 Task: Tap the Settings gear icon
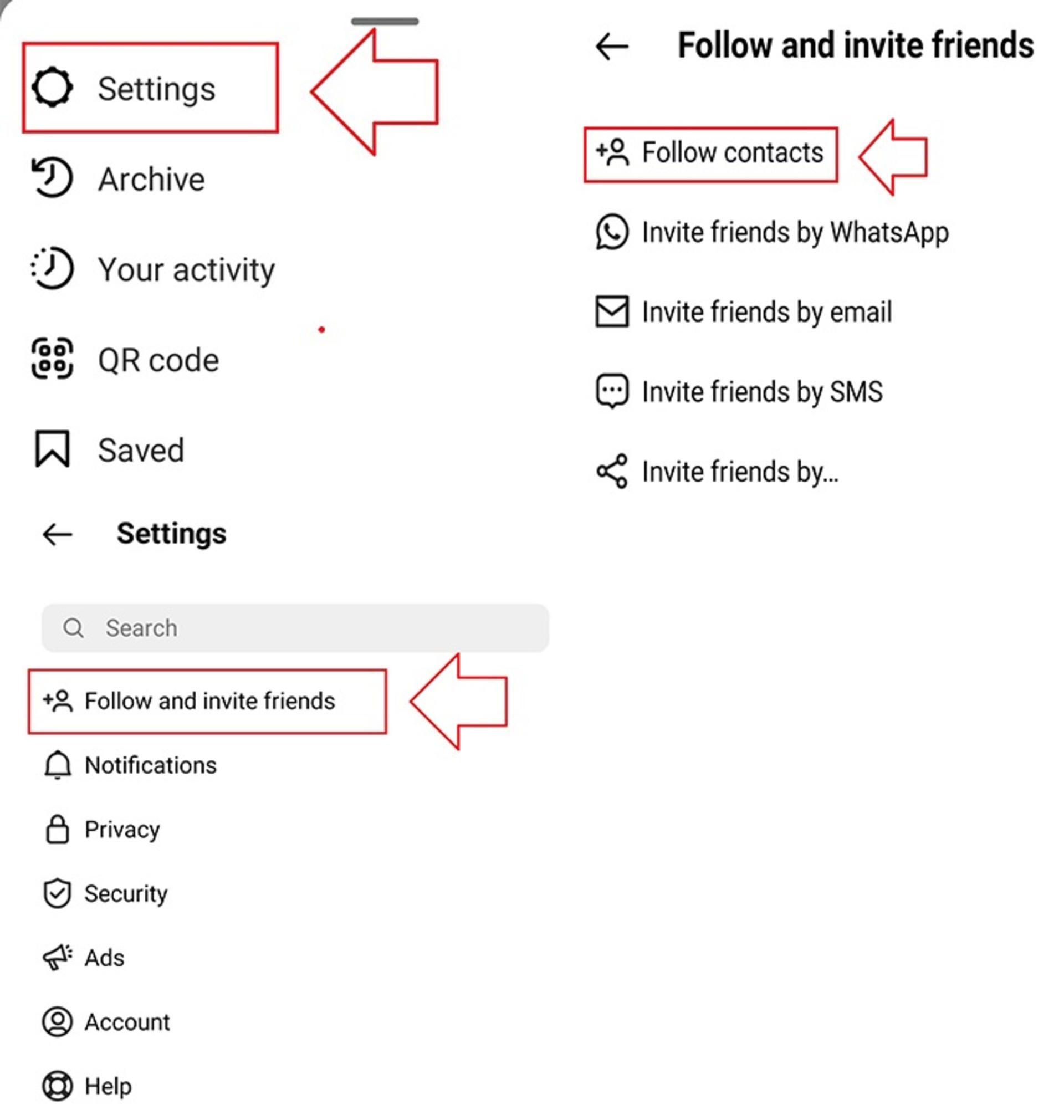(x=52, y=88)
